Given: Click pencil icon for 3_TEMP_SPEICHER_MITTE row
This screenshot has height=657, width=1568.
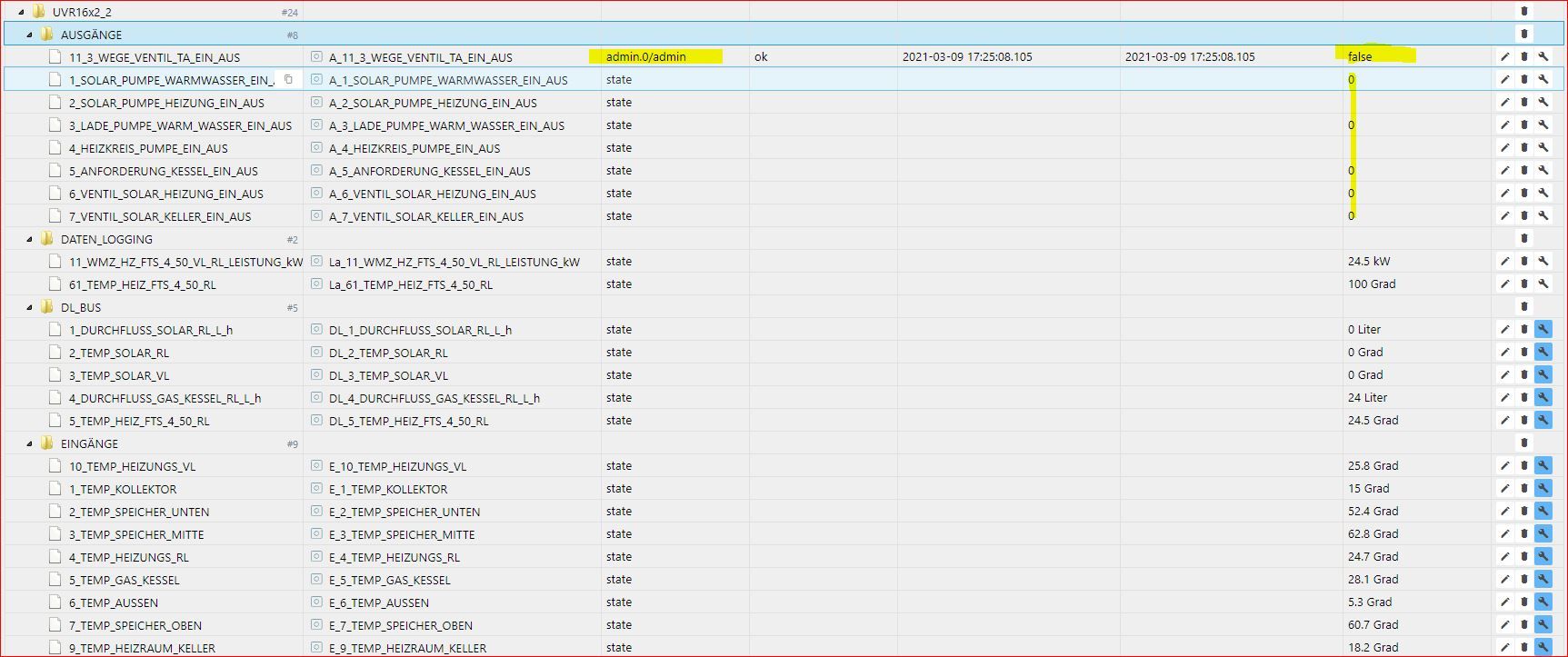Looking at the screenshot, I should (x=1504, y=533).
